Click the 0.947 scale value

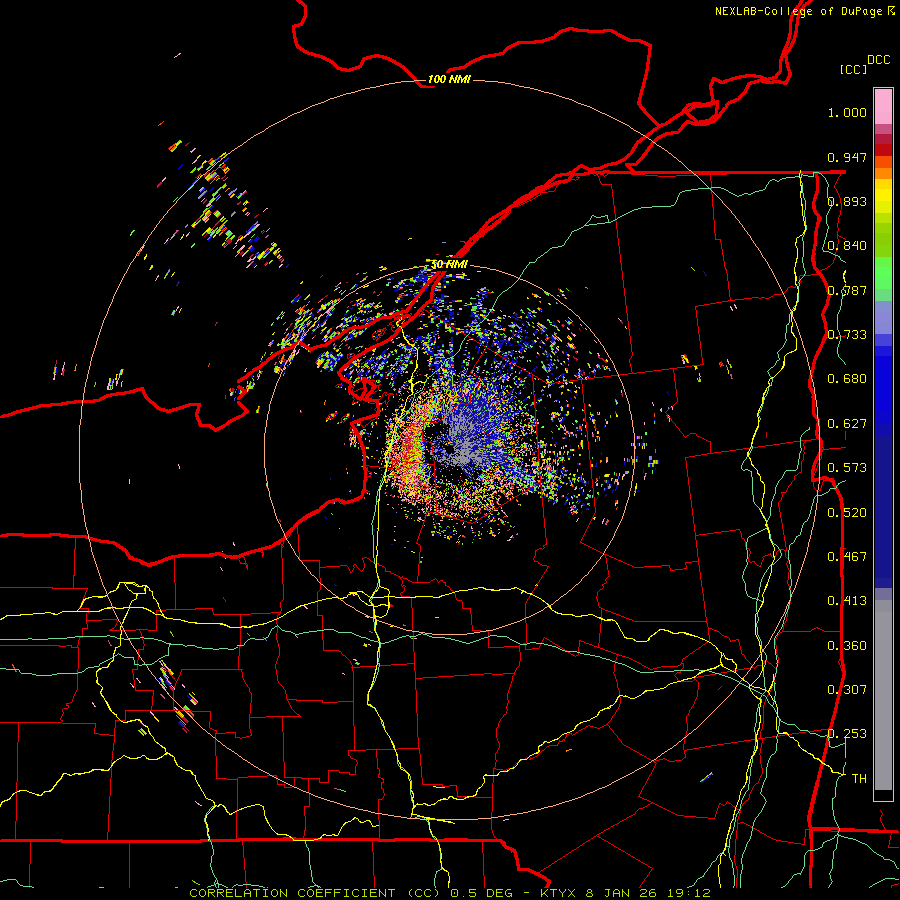[x=847, y=157]
